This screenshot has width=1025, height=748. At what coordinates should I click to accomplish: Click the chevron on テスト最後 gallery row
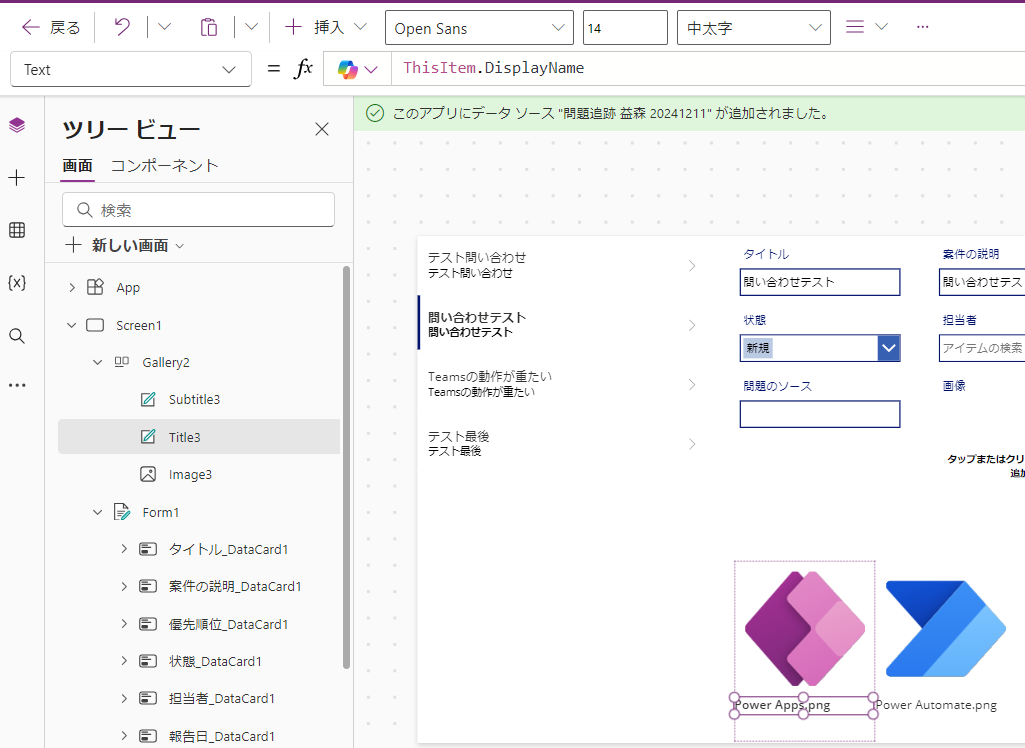tap(692, 444)
